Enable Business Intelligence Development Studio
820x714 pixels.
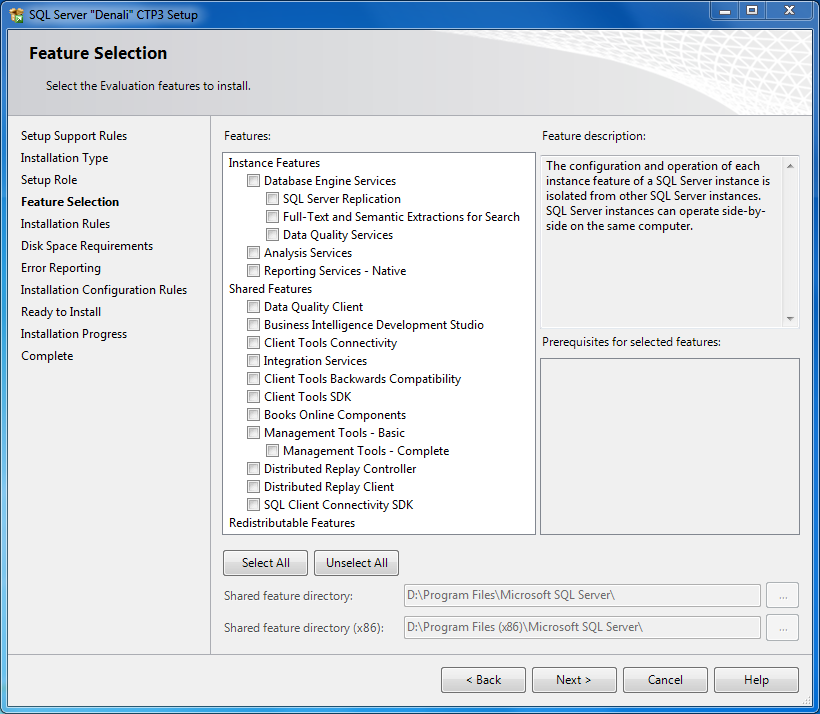pyautogui.click(x=254, y=325)
